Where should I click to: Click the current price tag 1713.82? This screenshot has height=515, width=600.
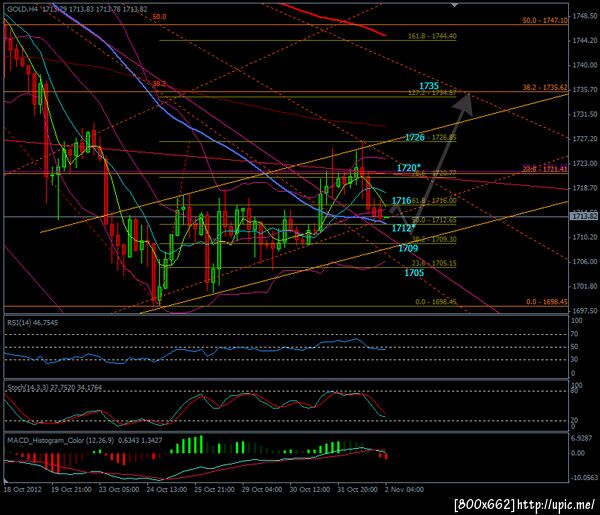584,217
